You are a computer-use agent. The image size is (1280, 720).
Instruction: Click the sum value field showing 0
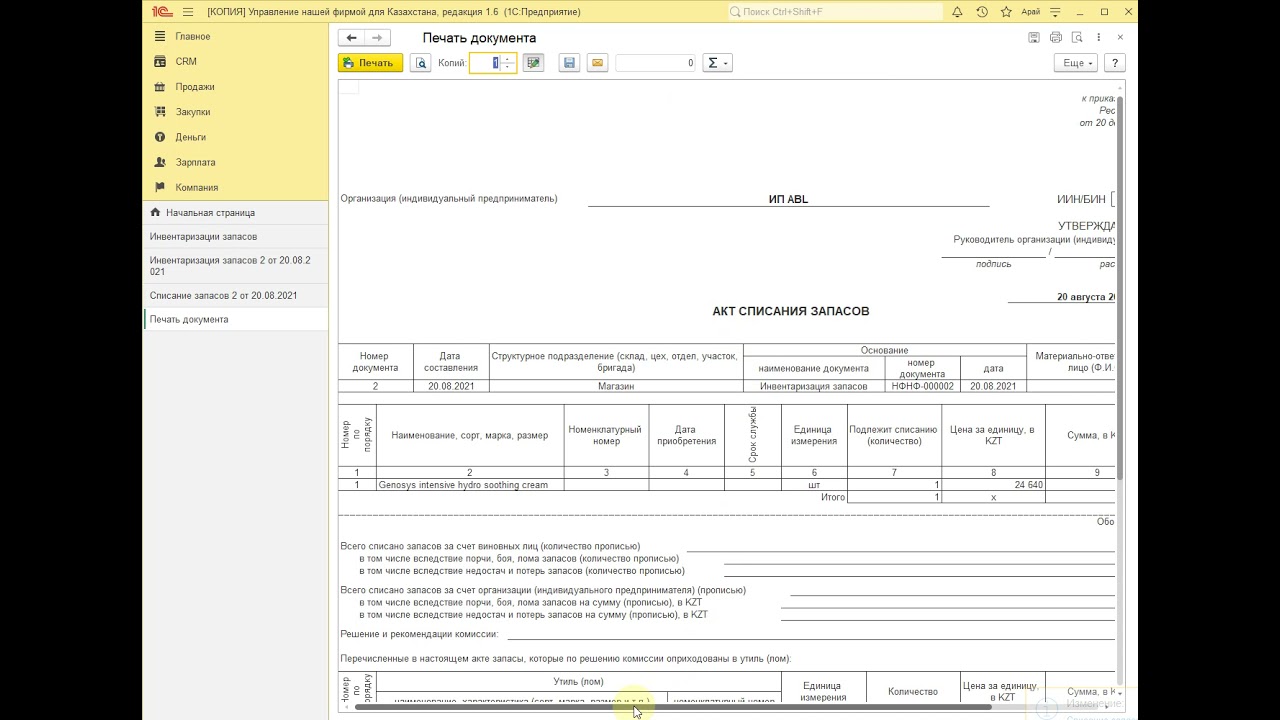[655, 63]
